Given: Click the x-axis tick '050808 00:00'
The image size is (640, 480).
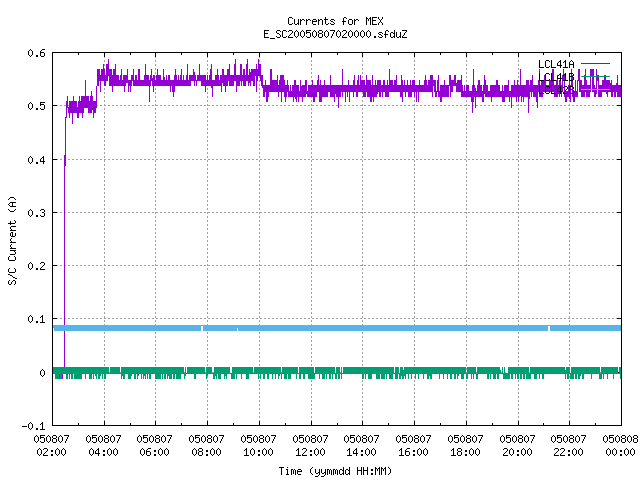Looking at the screenshot, I should (x=620, y=445).
